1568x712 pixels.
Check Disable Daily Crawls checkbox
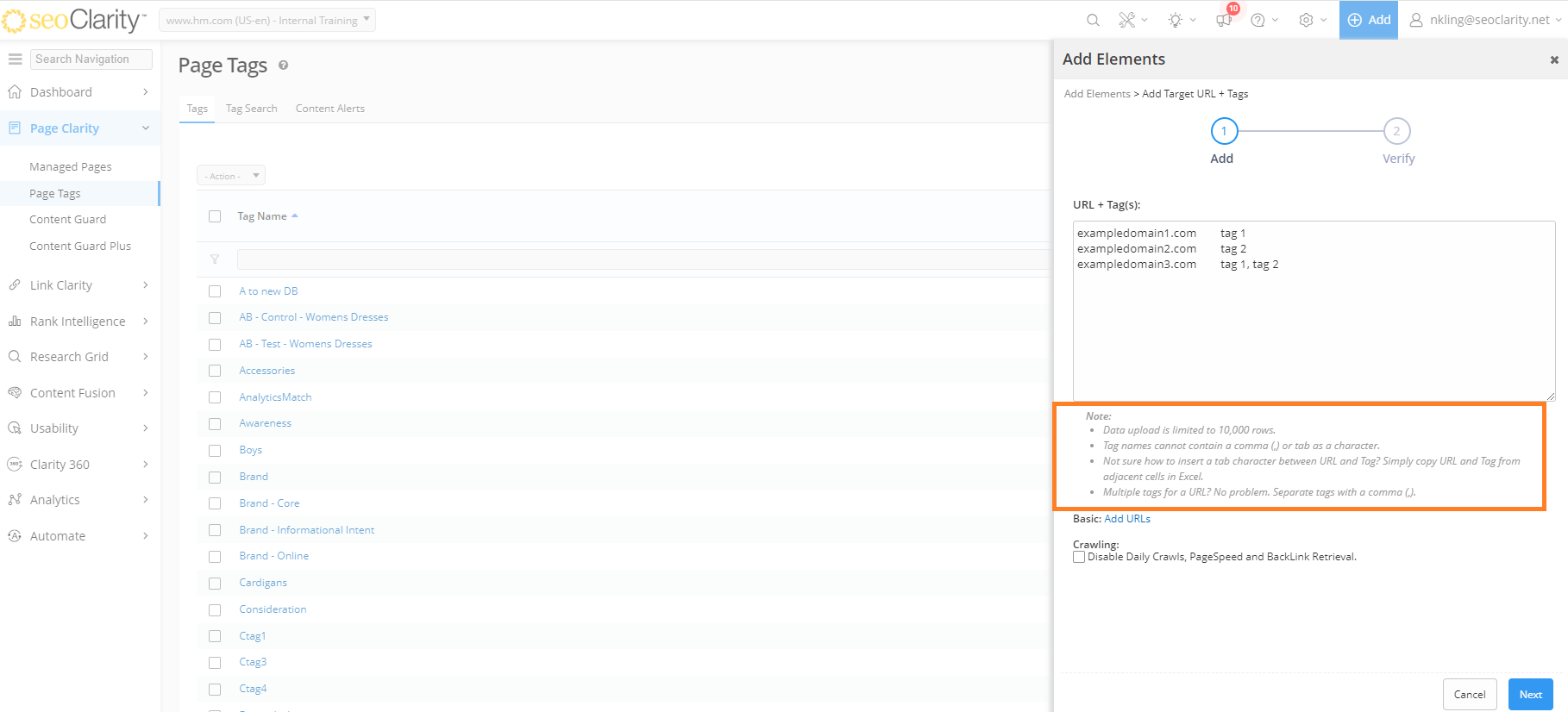pyautogui.click(x=1079, y=557)
